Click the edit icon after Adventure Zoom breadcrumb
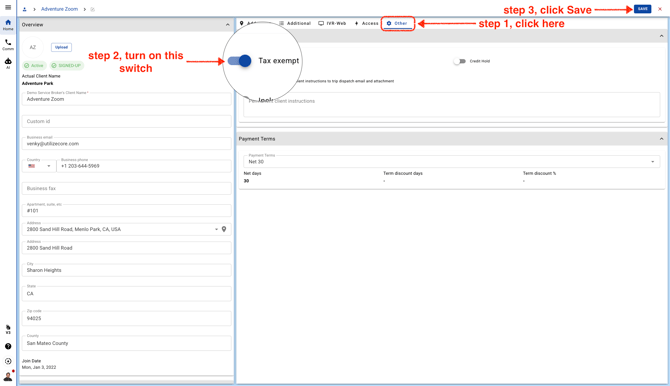This screenshot has width=670, height=386. (x=92, y=9)
